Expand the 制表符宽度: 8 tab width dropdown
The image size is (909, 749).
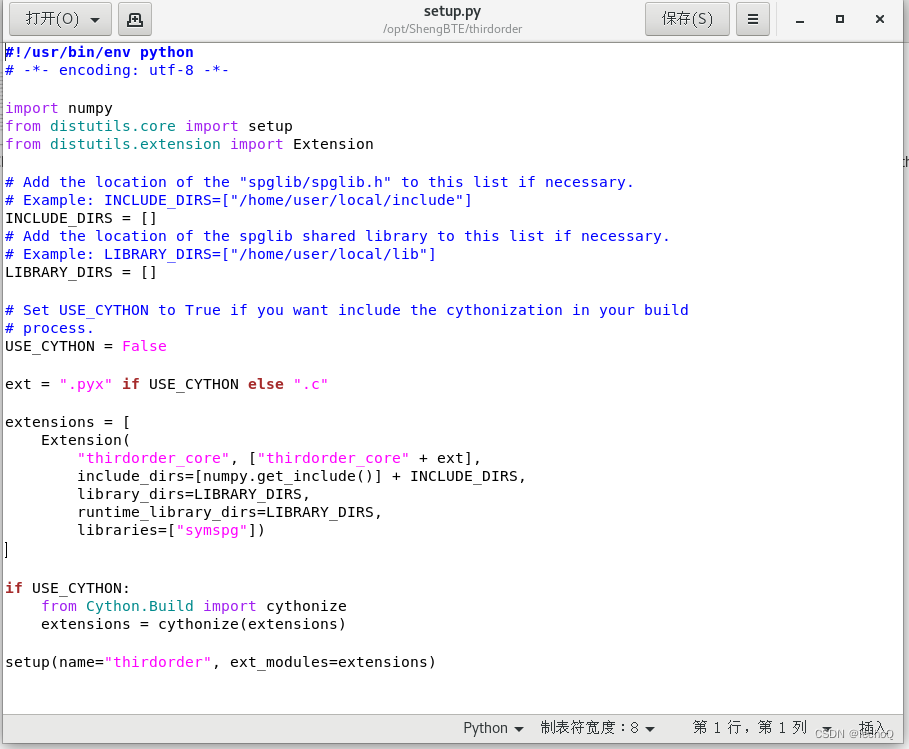pyautogui.click(x=597, y=728)
